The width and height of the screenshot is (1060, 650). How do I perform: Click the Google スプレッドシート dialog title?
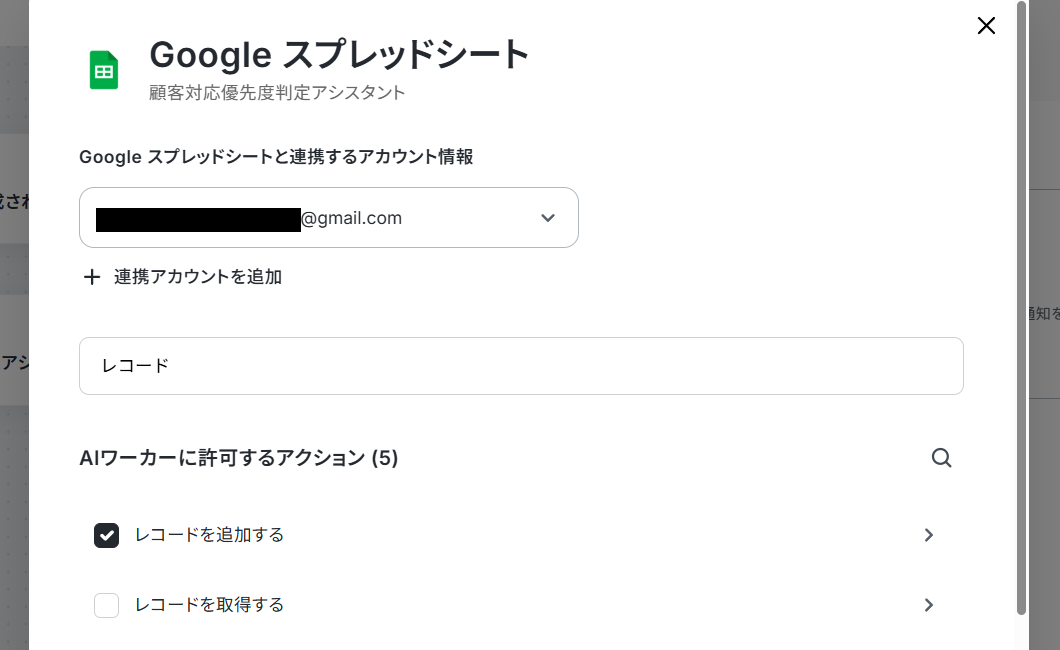click(x=339, y=55)
